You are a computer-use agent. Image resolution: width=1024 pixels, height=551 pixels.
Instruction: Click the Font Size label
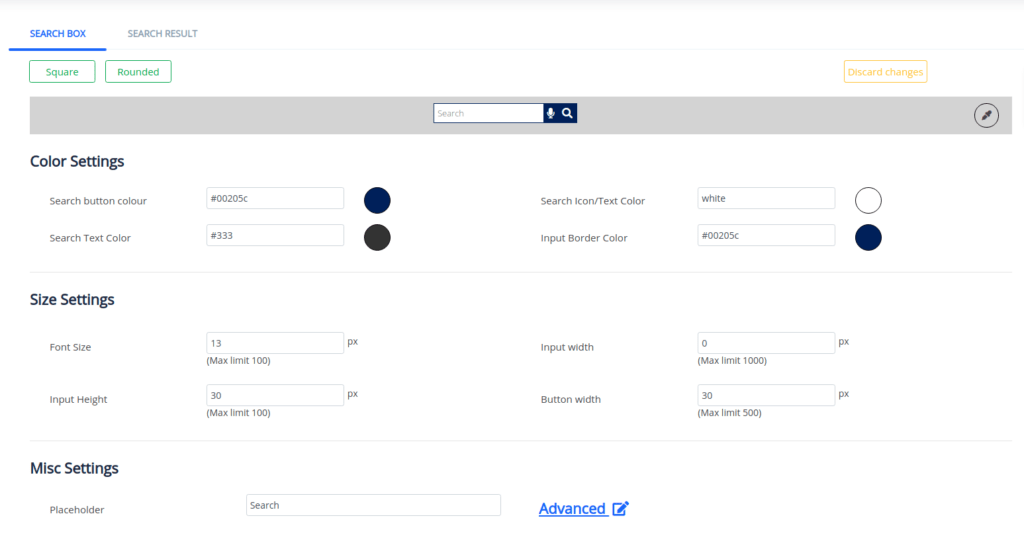pos(70,347)
